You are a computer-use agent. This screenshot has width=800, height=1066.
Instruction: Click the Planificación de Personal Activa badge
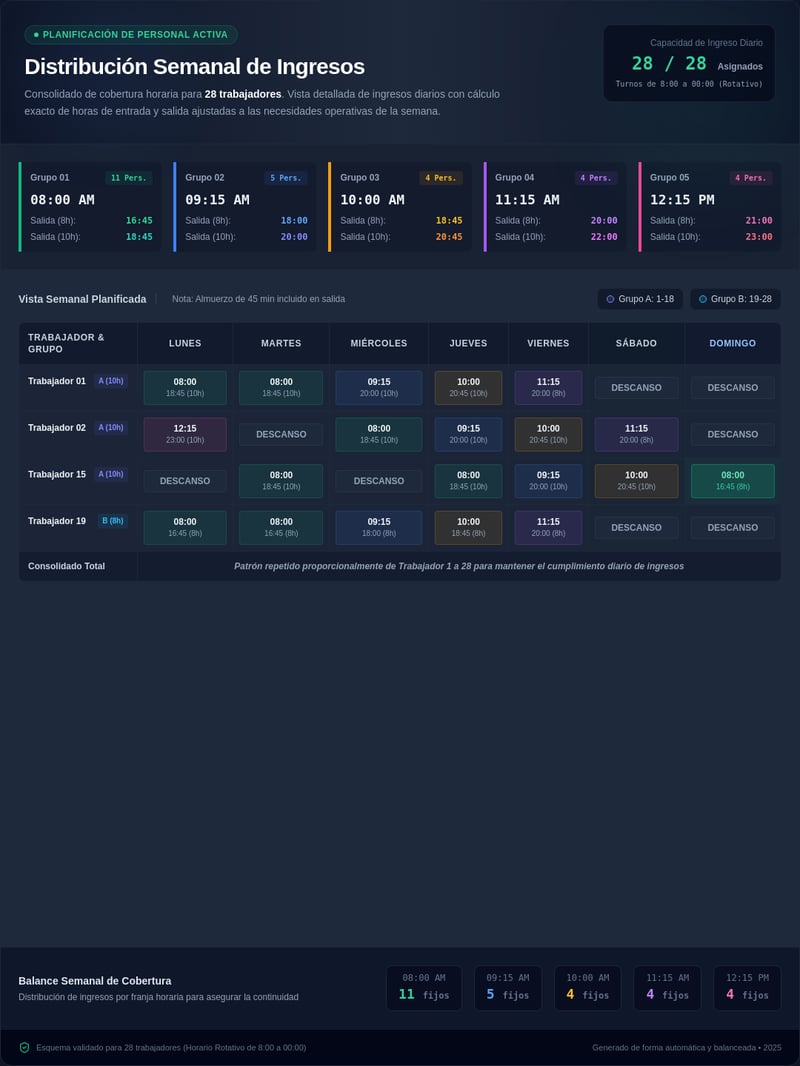(131, 35)
